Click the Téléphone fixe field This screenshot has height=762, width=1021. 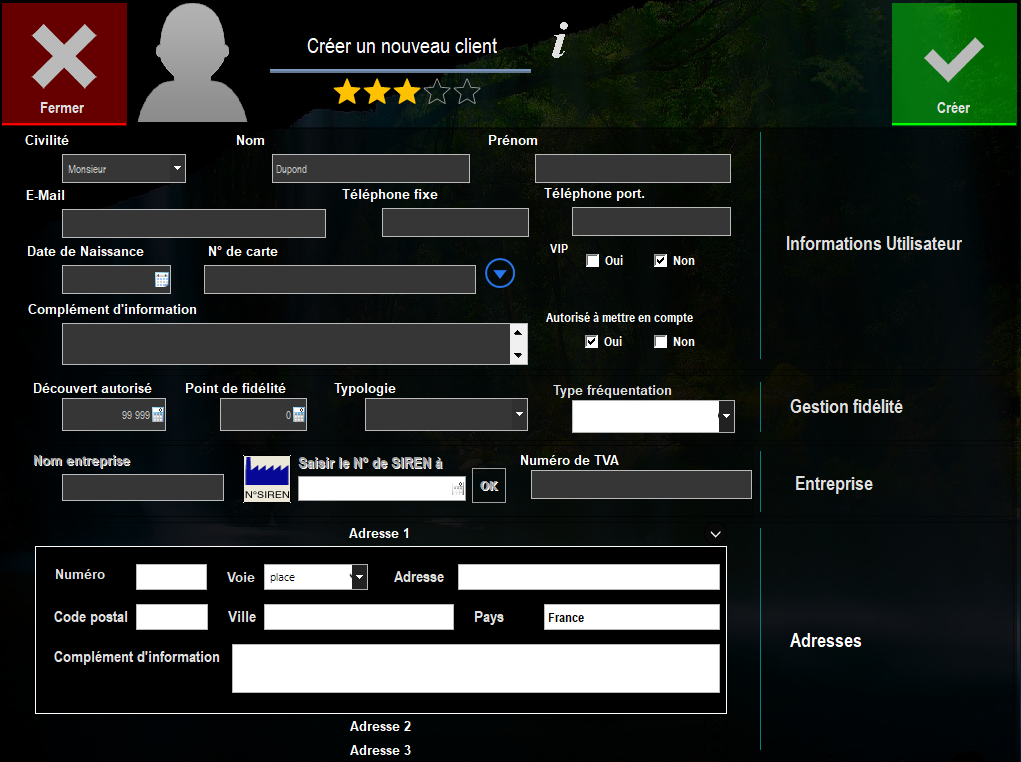(x=455, y=223)
